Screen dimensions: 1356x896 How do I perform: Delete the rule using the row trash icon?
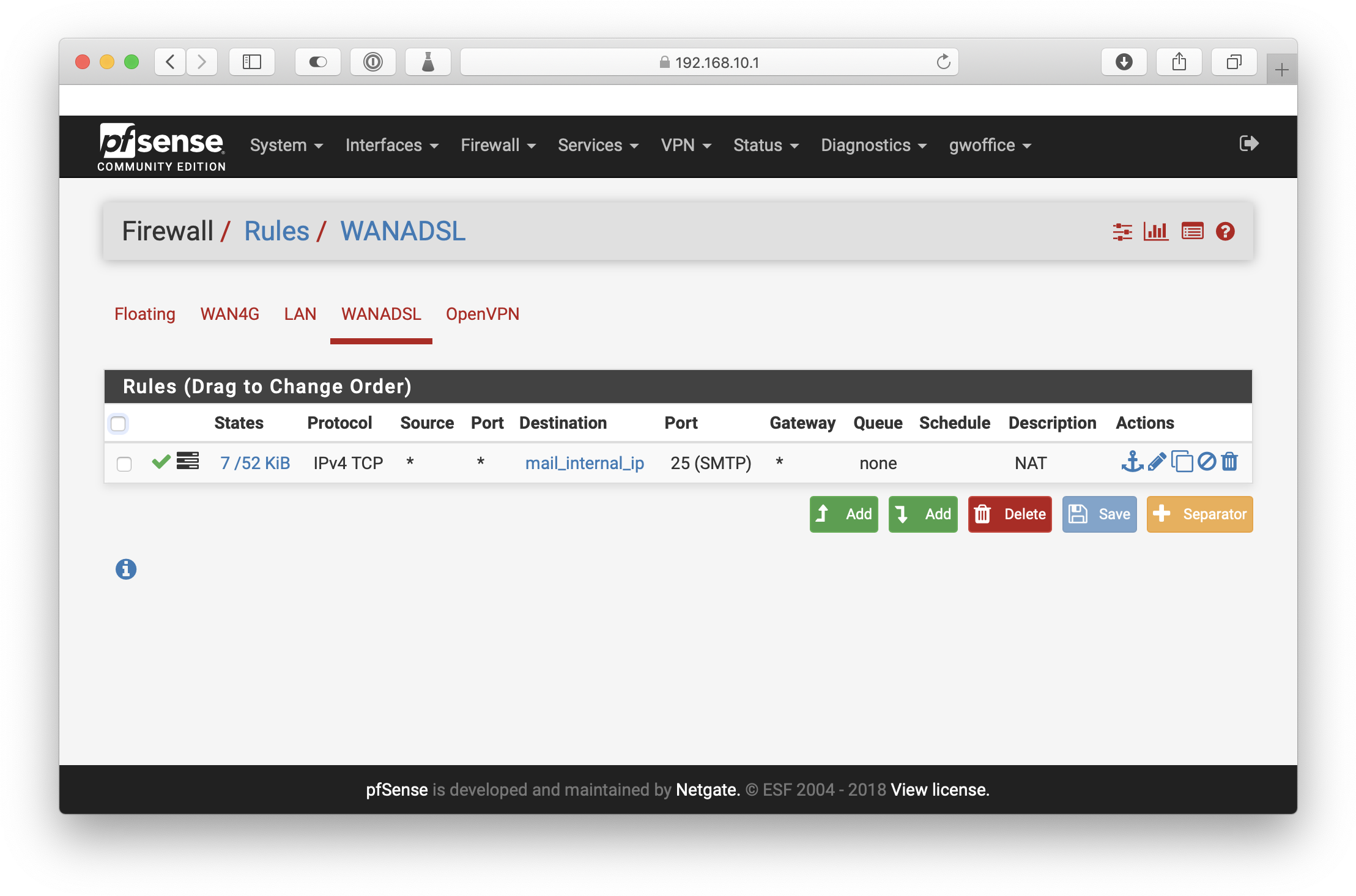(x=1229, y=462)
